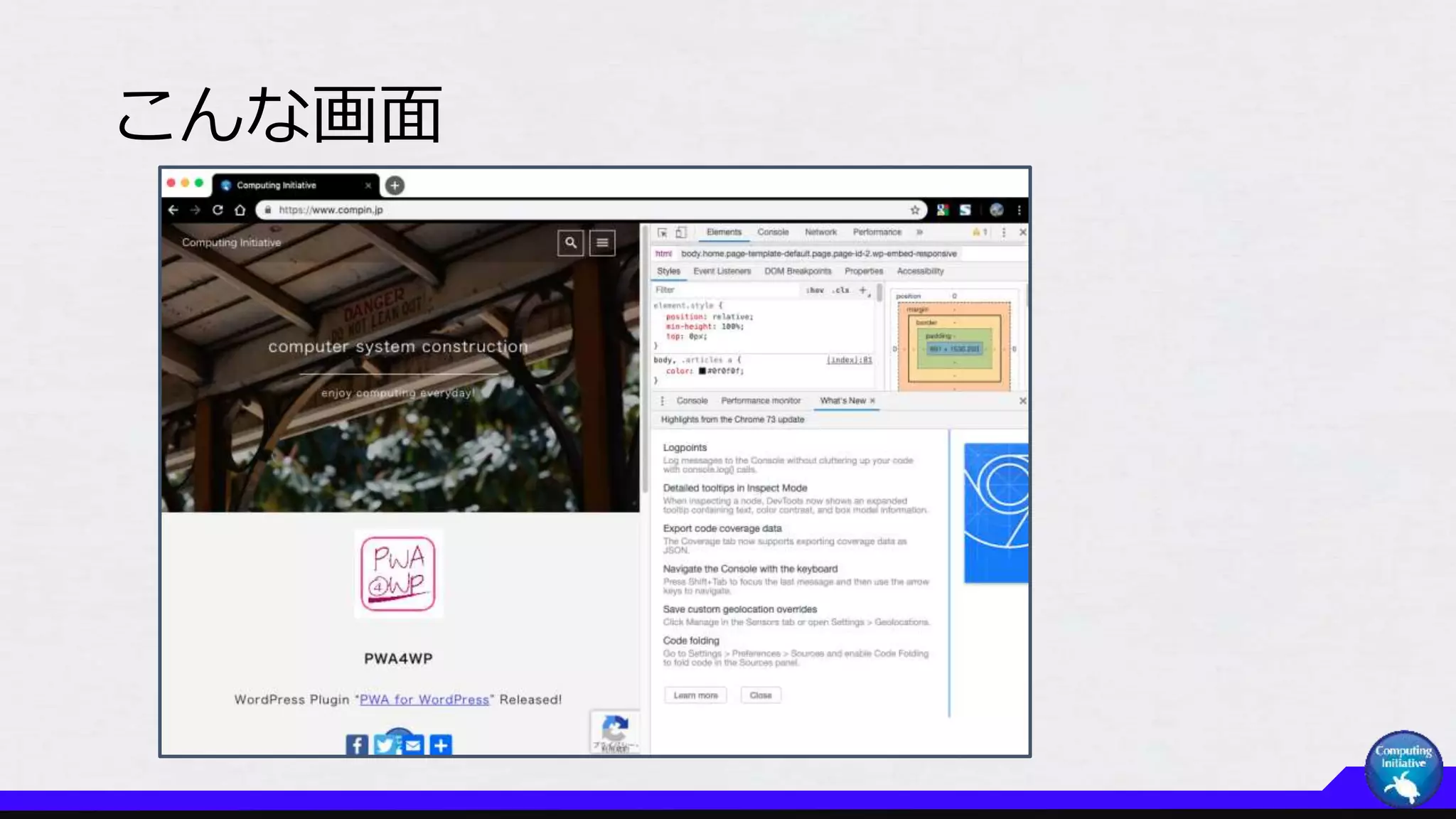This screenshot has height=819, width=1456.
Task: Select Event Listeners tab
Action: tap(722, 272)
